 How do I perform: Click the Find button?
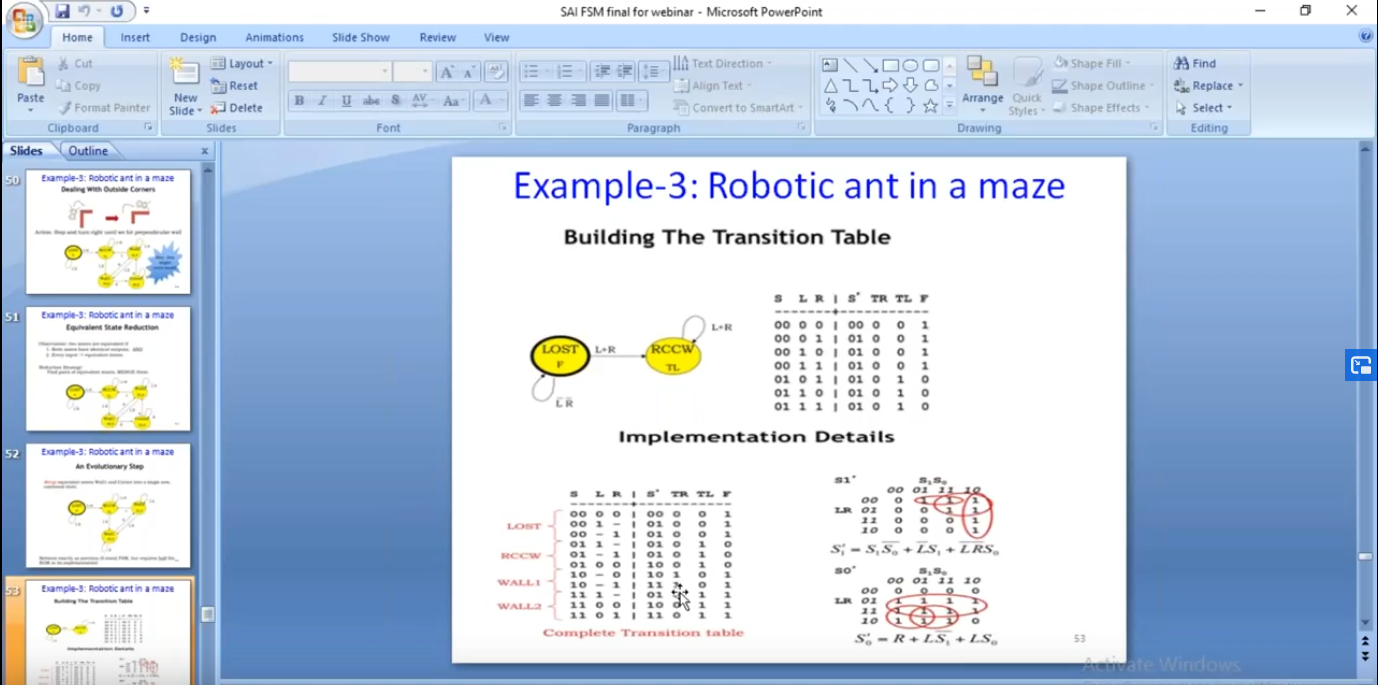[x=1196, y=63]
